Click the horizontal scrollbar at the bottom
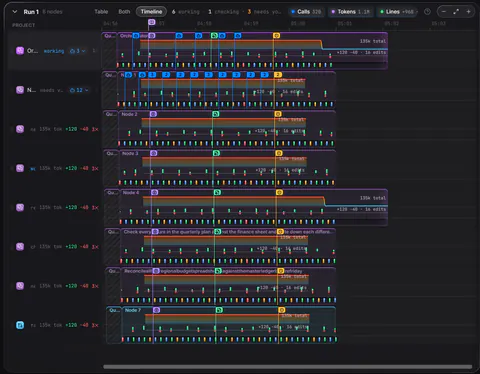This screenshot has width=480, height=374. tap(288, 367)
